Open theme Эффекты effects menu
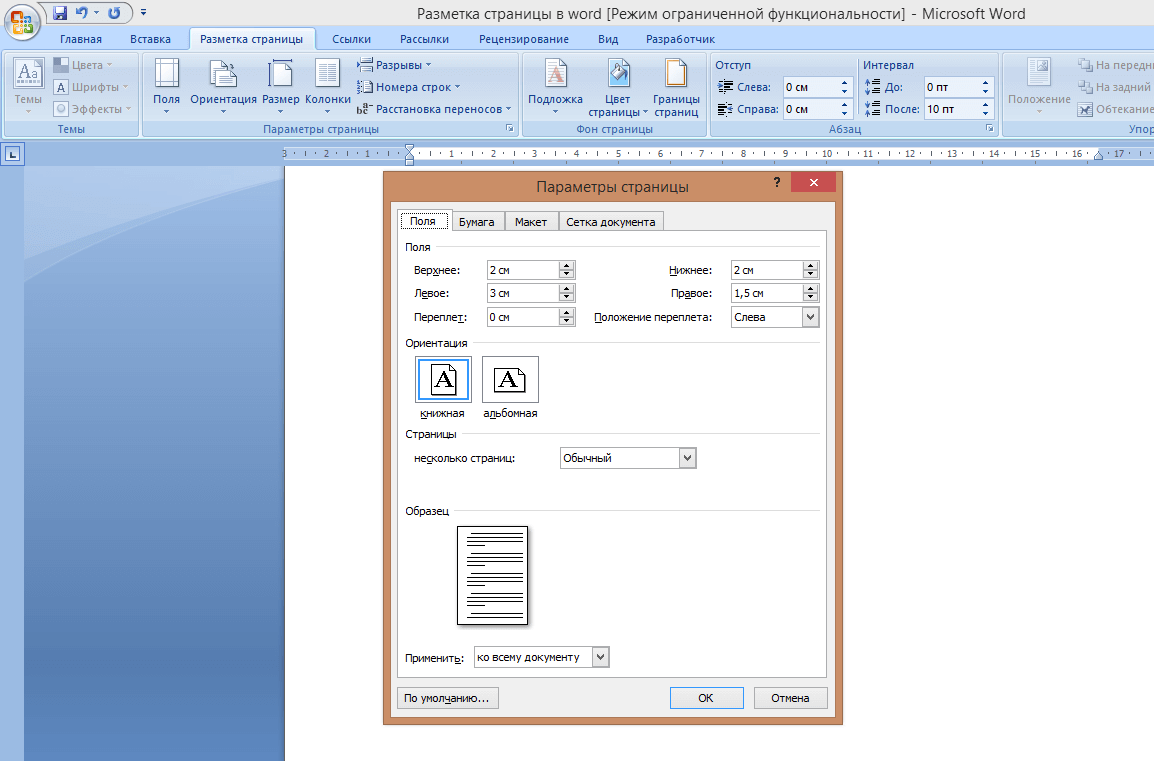This screenshot has height=761, width=1154. tap(93, 109)
